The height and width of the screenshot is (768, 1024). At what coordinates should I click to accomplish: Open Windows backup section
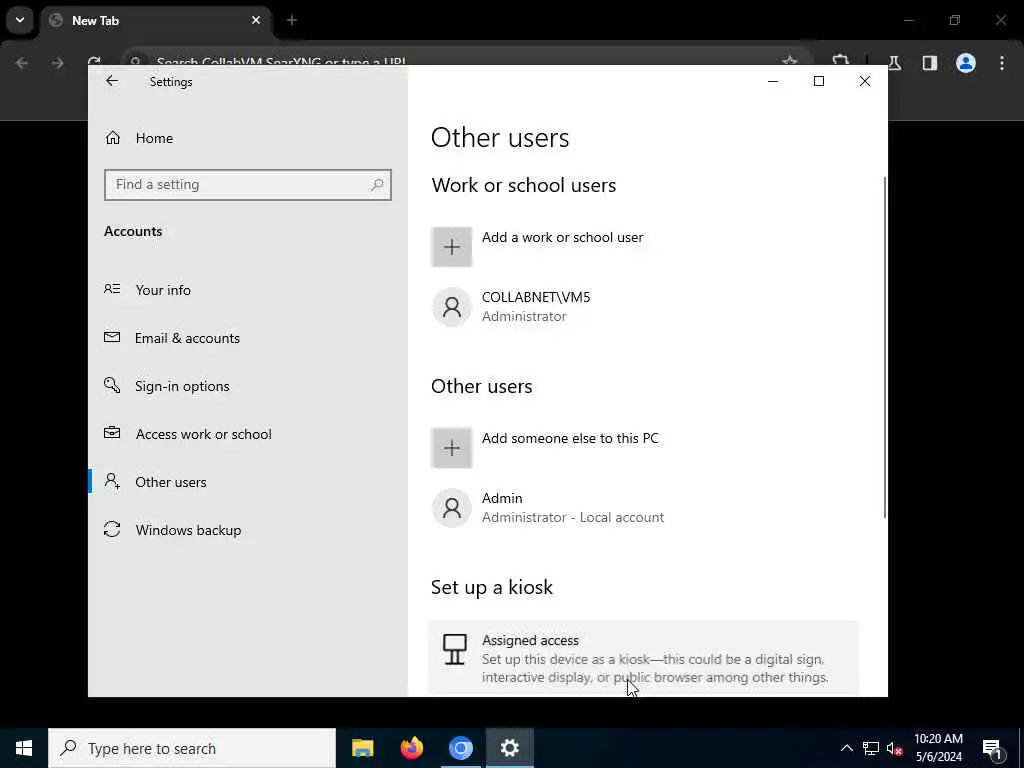coord(188,530)
